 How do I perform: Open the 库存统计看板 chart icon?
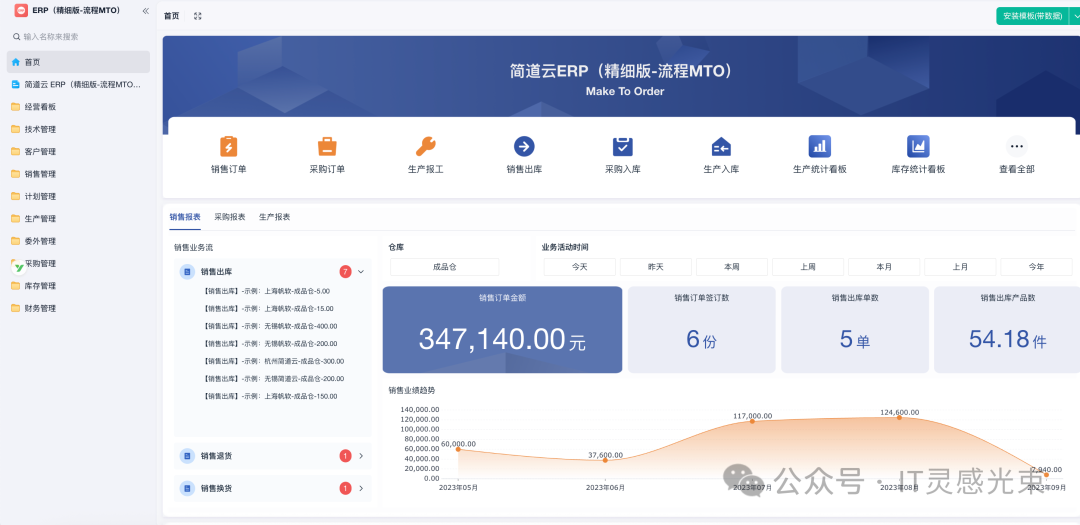point(917,147)
